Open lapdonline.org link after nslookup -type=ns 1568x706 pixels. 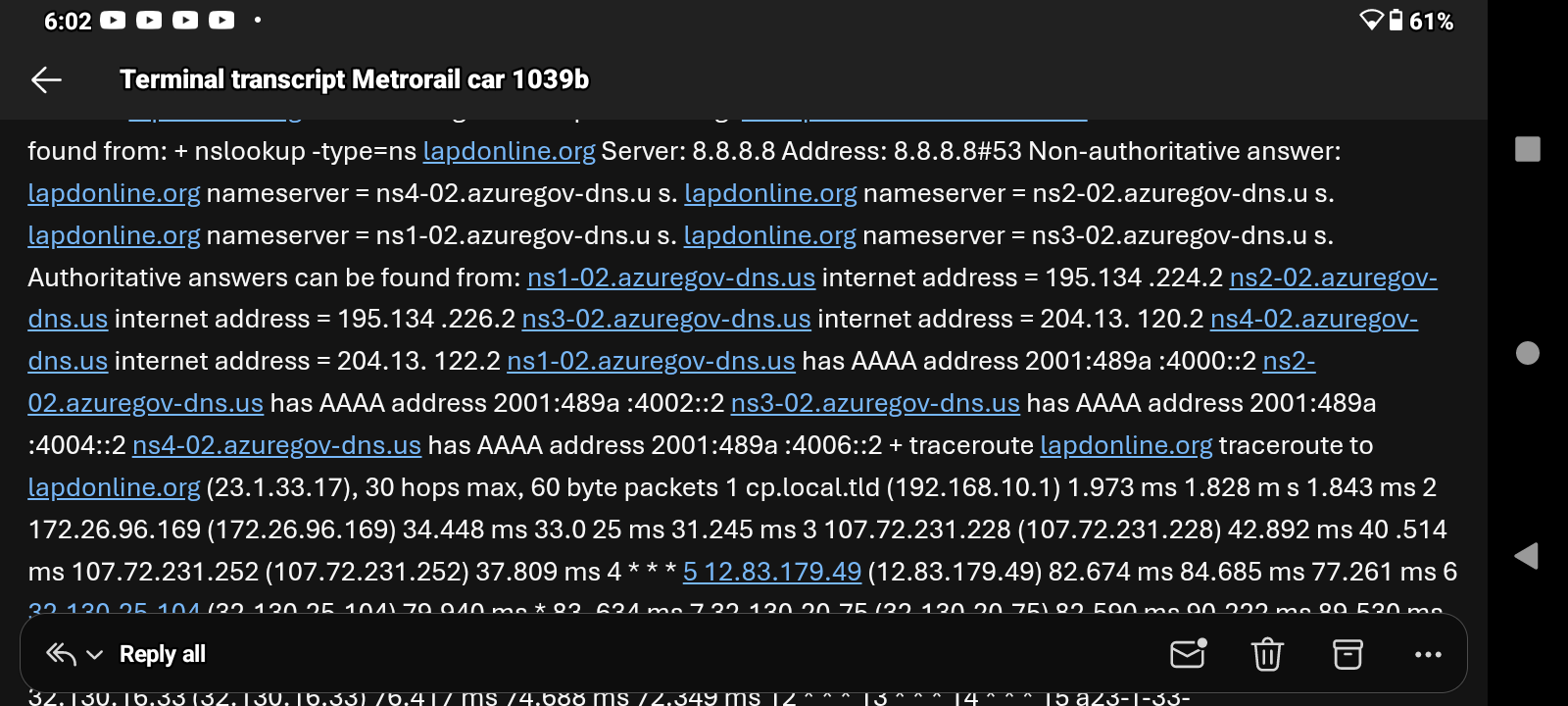coord(509,151)
